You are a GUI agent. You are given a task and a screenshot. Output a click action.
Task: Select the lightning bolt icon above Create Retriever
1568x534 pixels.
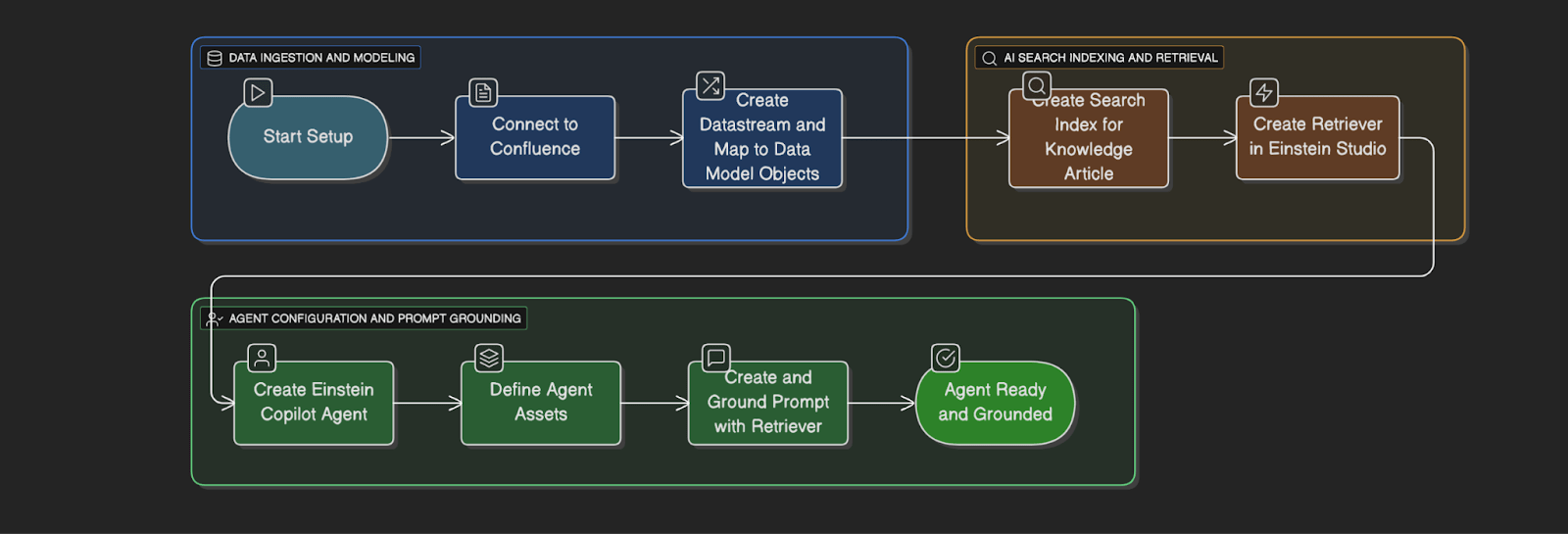(1264, 93)
